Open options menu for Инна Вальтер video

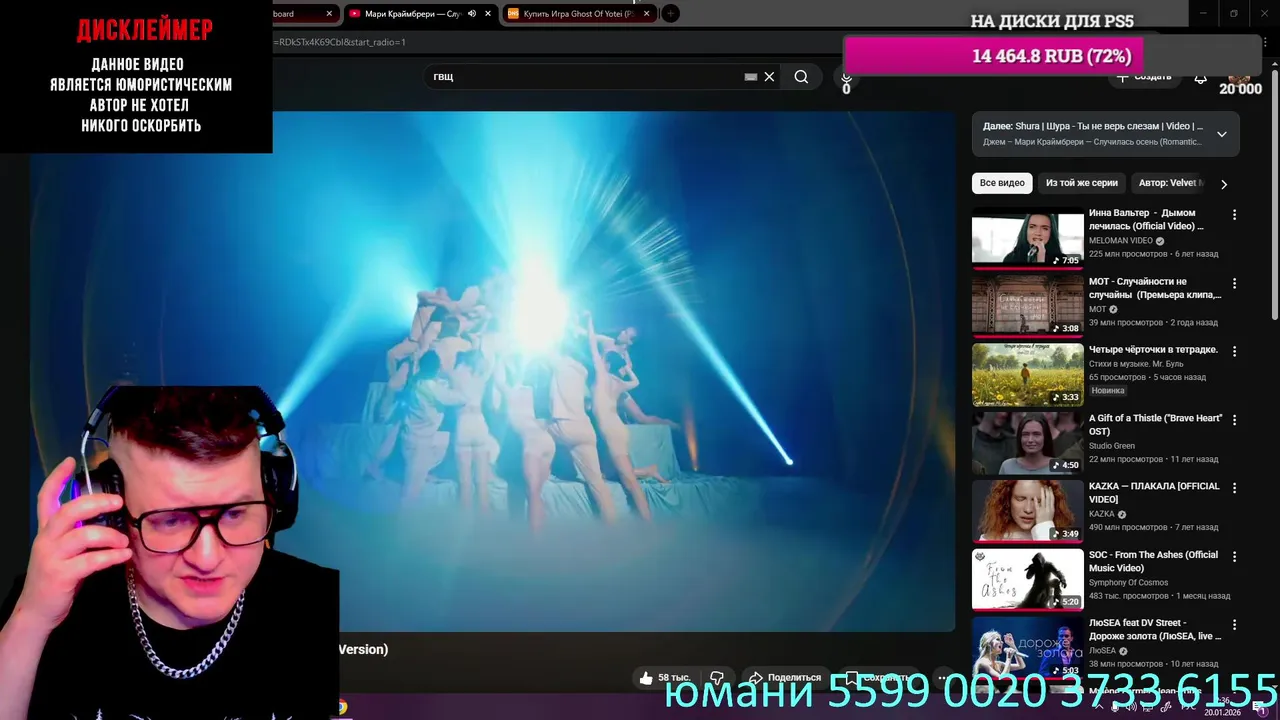(1234, 215)
